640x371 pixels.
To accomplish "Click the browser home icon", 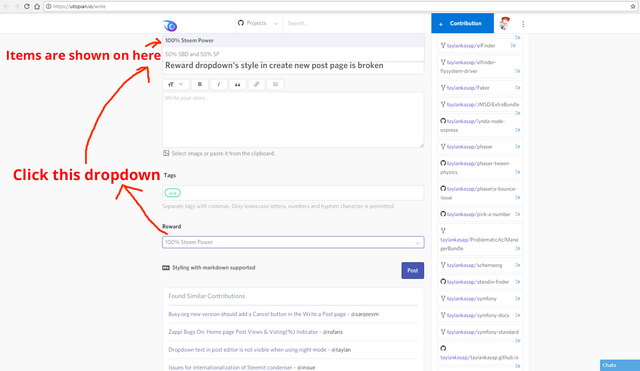I will click(37, 7).
